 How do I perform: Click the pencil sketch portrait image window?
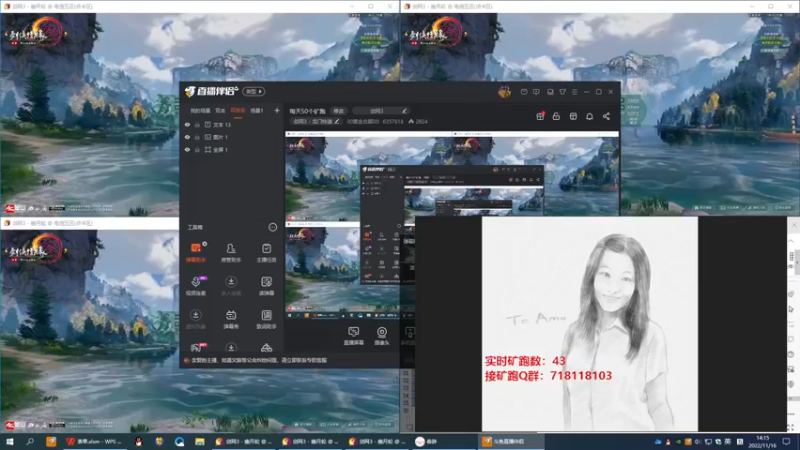coord(590,323)
